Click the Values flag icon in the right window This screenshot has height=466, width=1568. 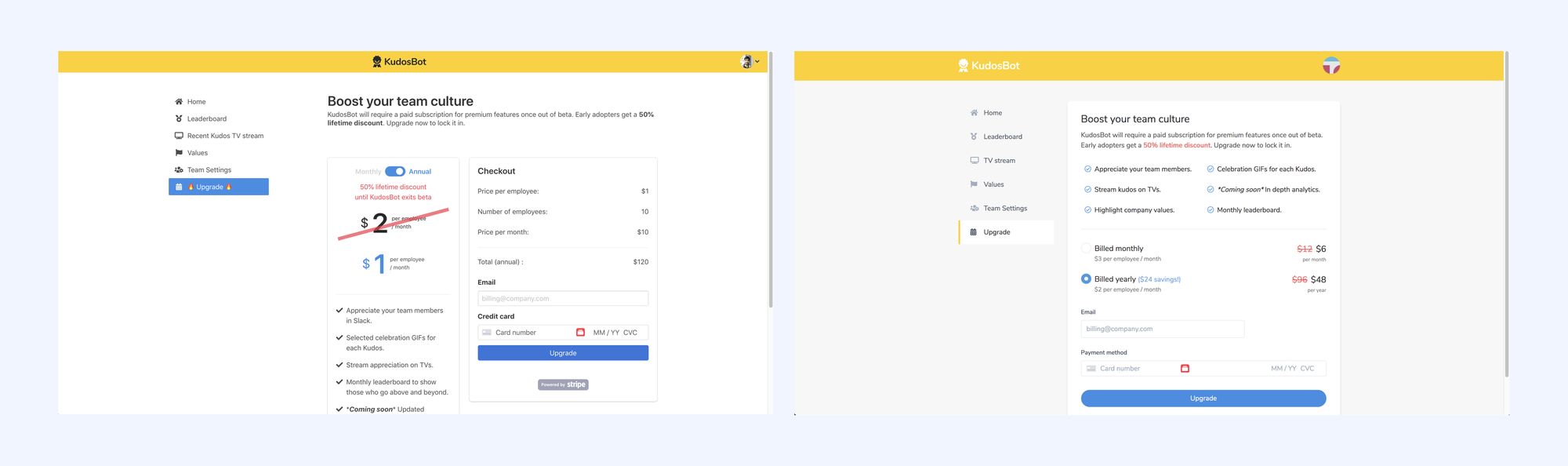pyautogui.click(x=974, y=184)
